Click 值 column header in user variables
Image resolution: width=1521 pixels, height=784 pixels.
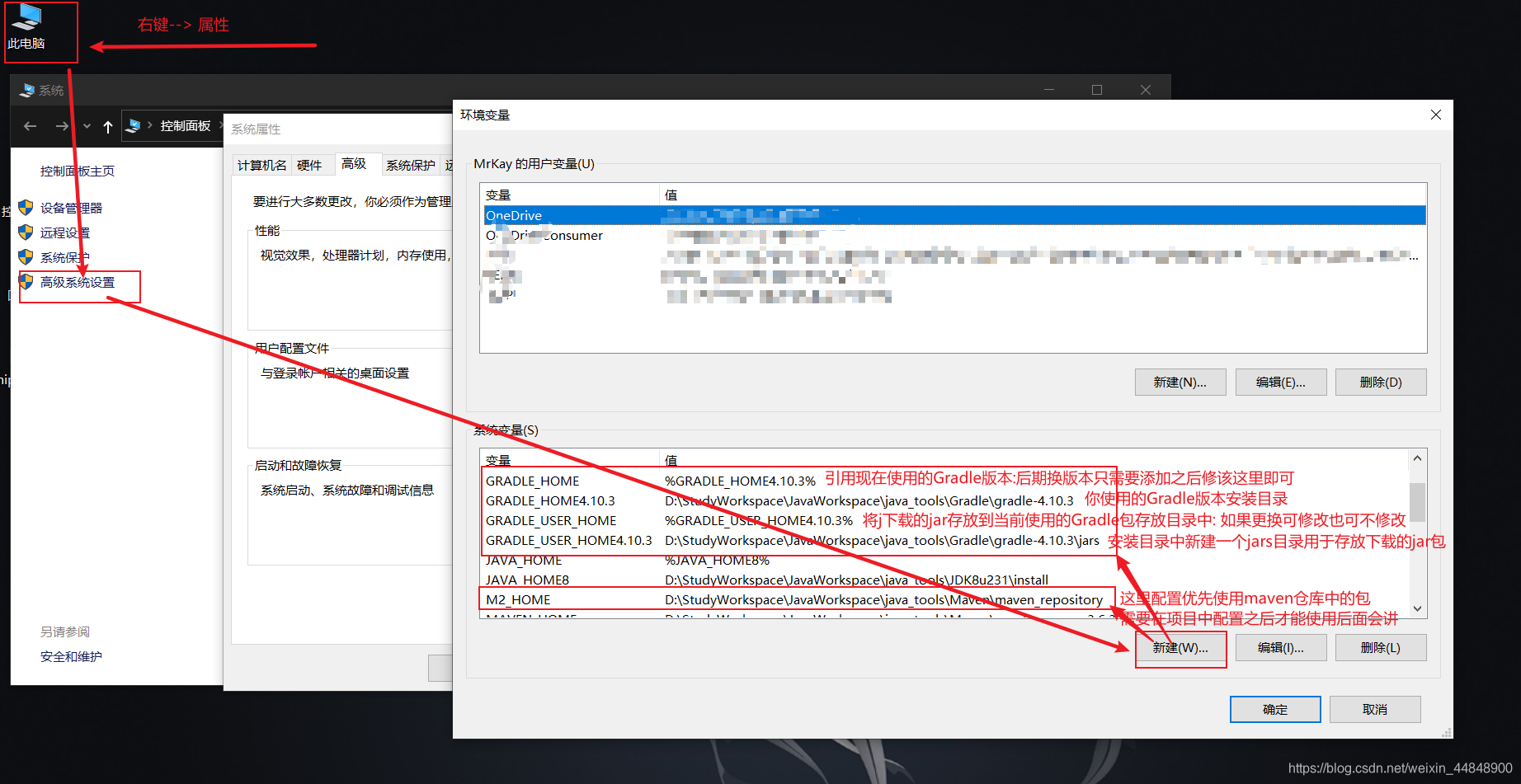(x=1043, y=195)
